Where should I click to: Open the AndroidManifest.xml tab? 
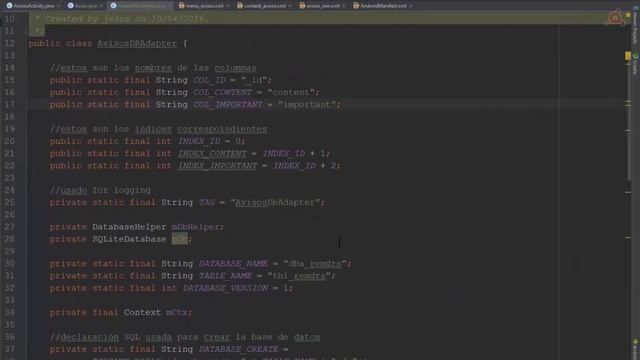pyautogui.click(x=383, y=6)
